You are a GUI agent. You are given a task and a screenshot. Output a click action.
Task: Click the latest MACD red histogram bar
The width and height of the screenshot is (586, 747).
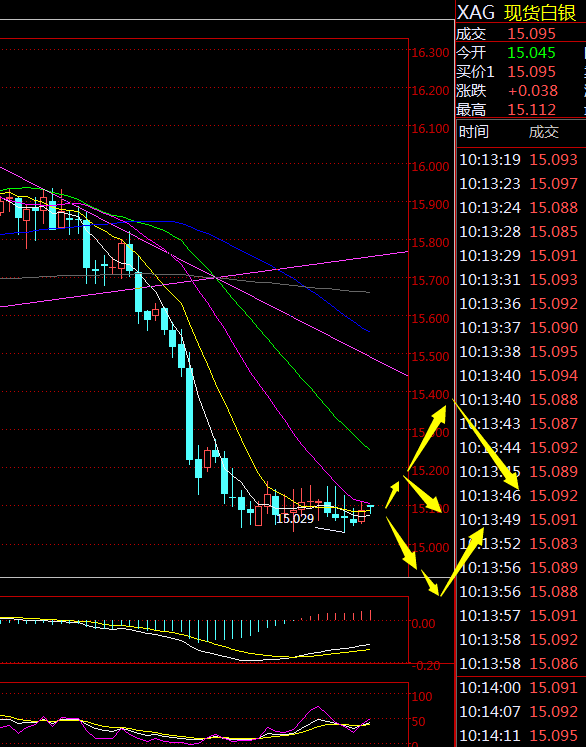[371, 615]
